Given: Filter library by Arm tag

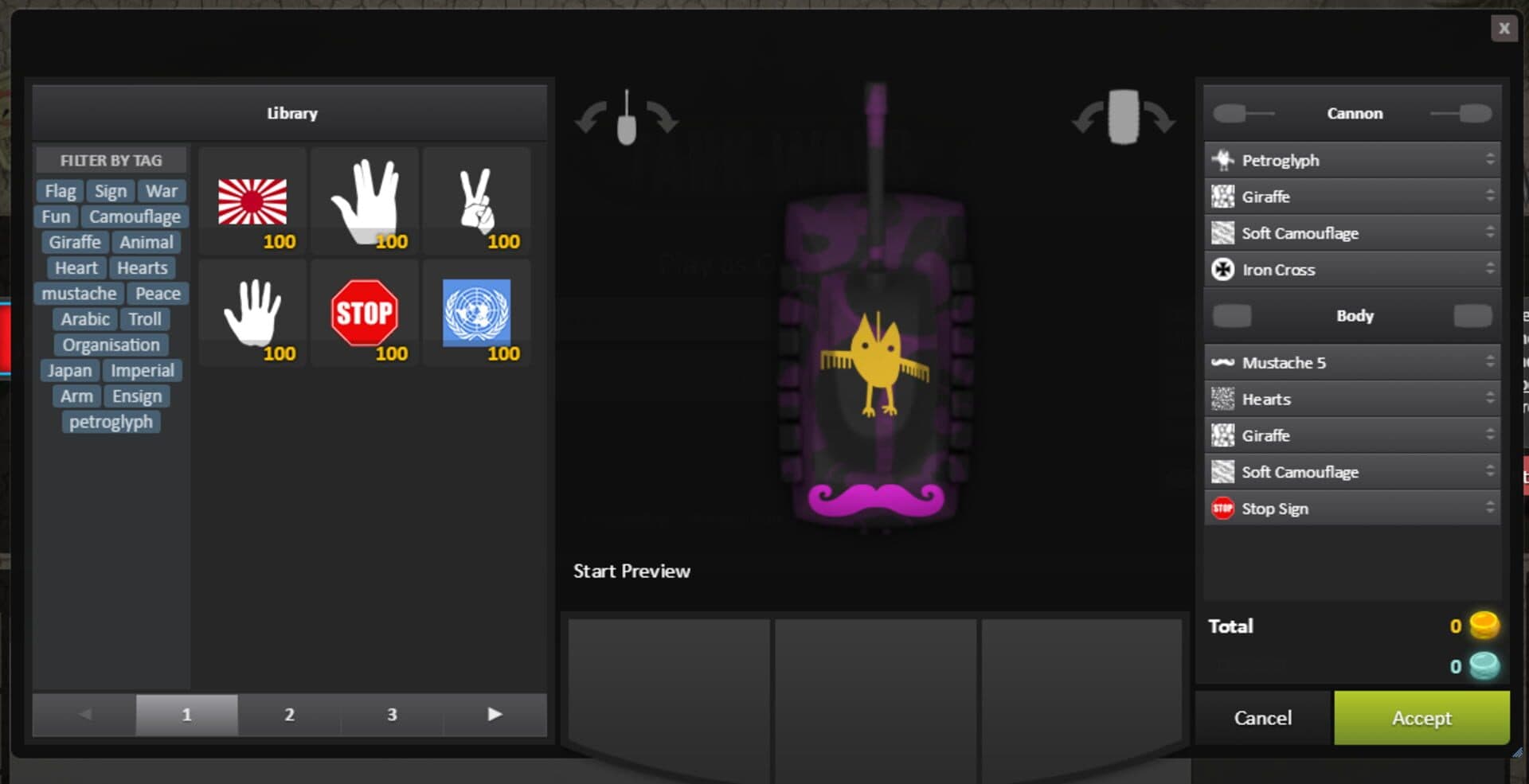Looking at the screenshot, I should [x=76, y=396].
